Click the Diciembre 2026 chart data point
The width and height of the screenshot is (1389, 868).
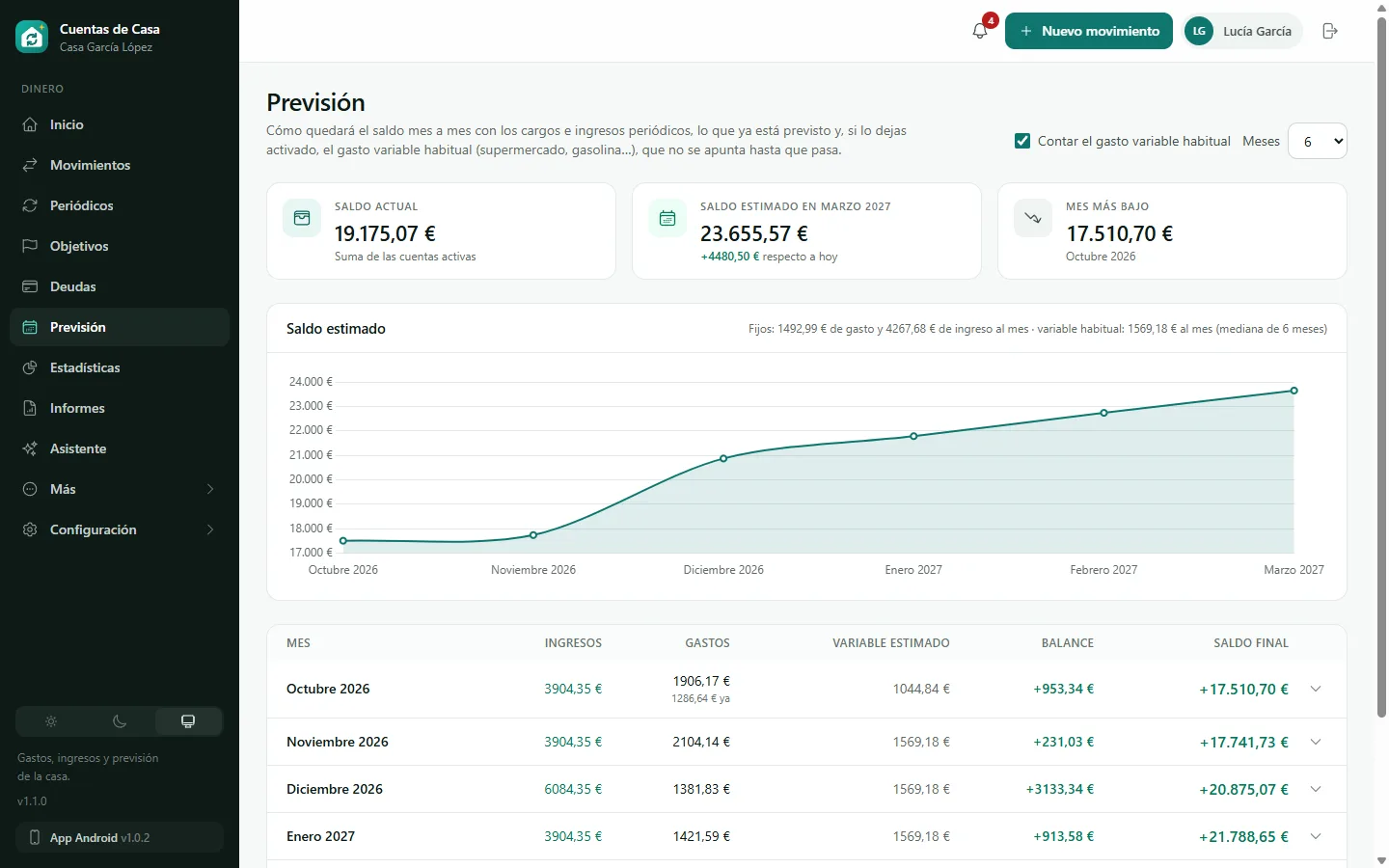click(723, 458)
